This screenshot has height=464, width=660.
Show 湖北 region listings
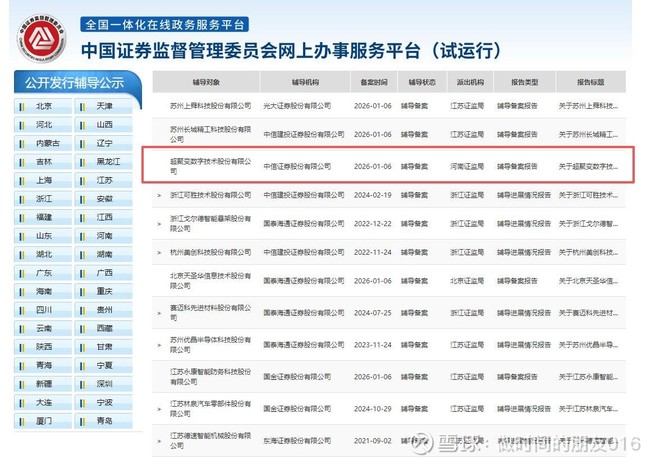coord(43,254)
